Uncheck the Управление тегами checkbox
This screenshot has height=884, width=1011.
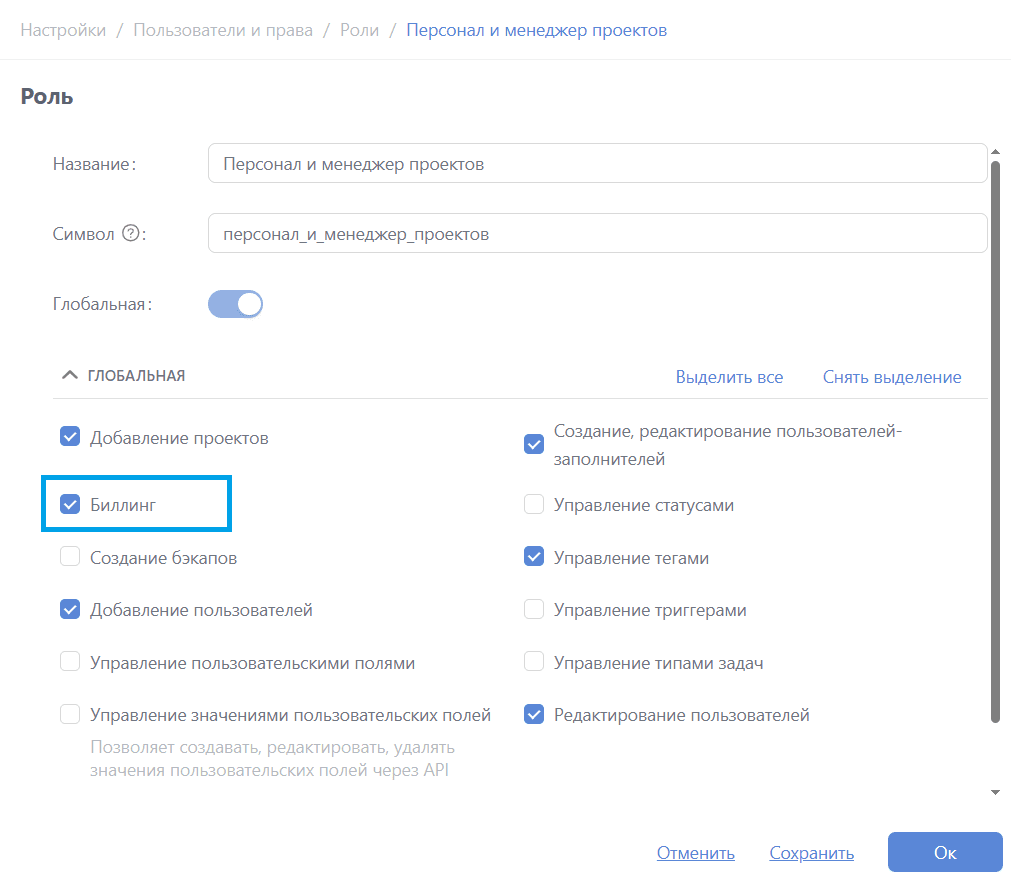tap(534, 558)
